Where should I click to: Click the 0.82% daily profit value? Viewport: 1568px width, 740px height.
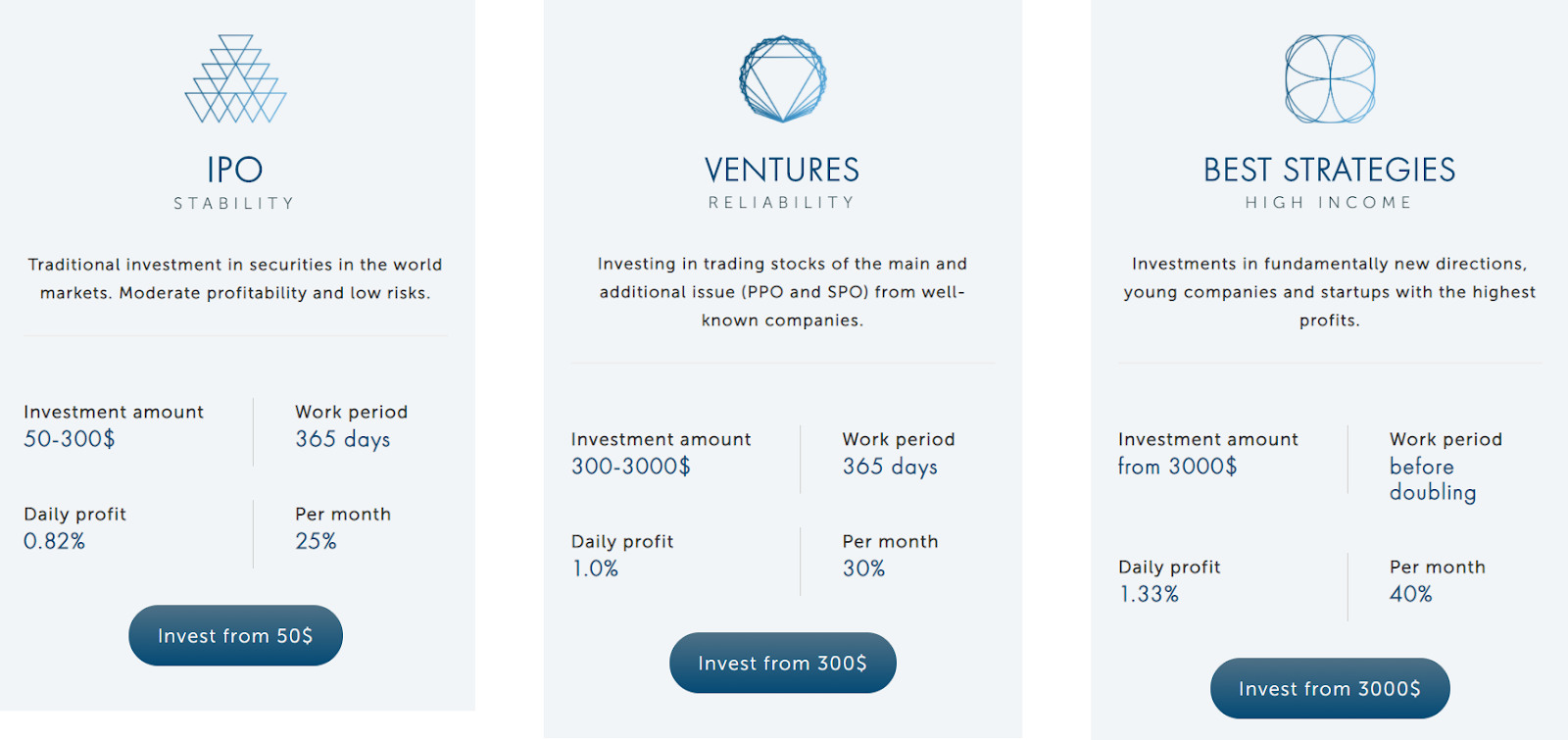pyautogui.click(x=55, y=541)
